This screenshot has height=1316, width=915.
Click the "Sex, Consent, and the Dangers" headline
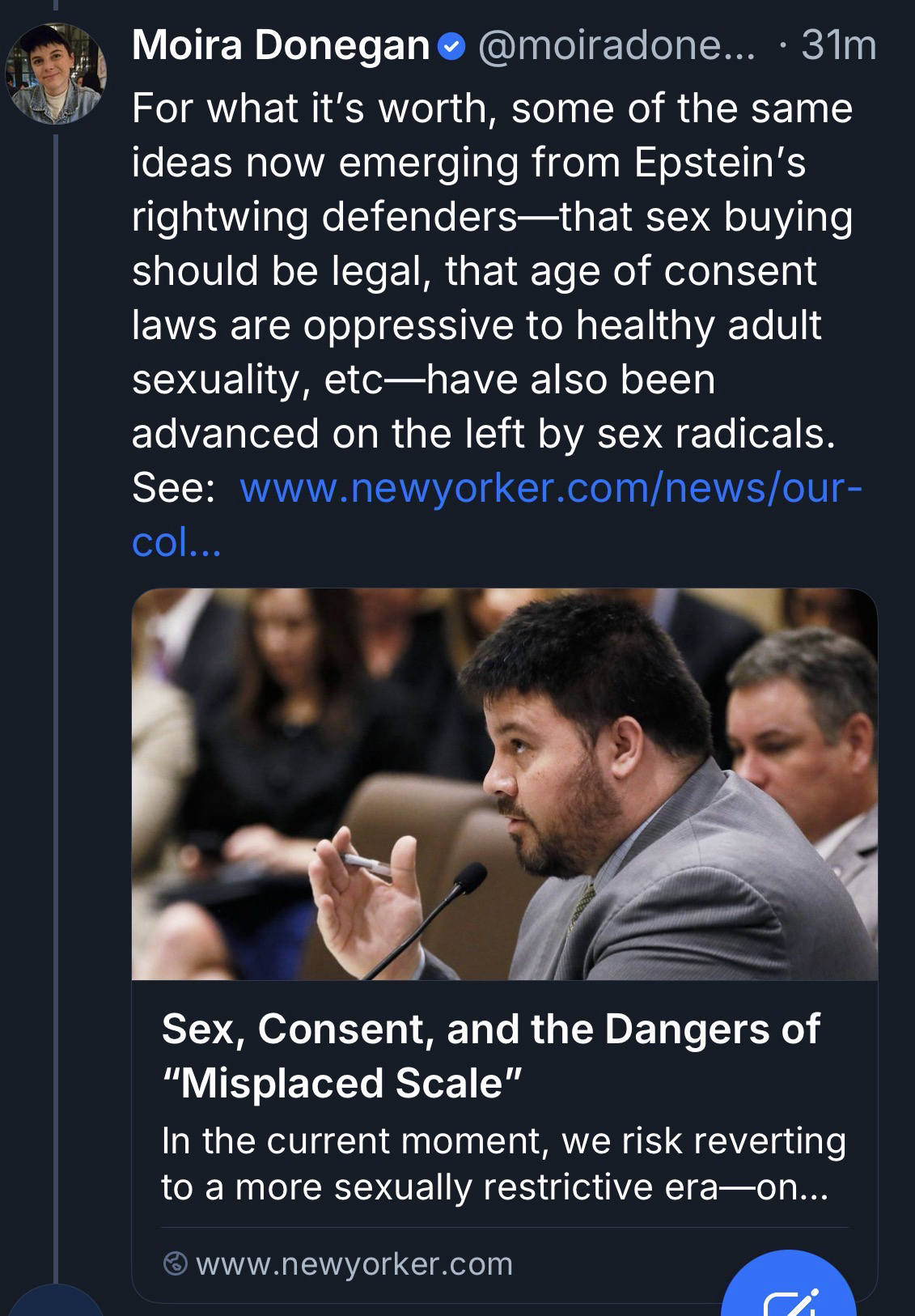tap(490, 1029)
